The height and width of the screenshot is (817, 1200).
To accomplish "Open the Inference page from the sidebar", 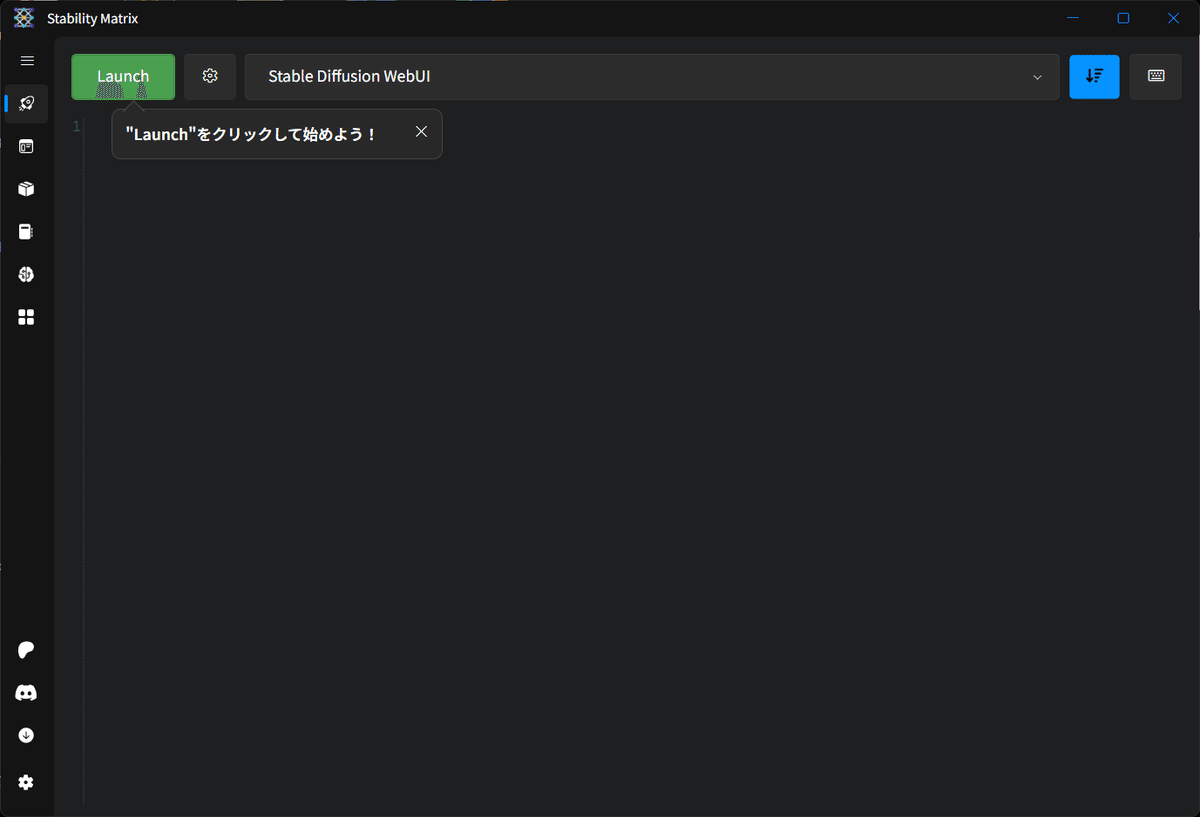I will (x=26, y=146).
